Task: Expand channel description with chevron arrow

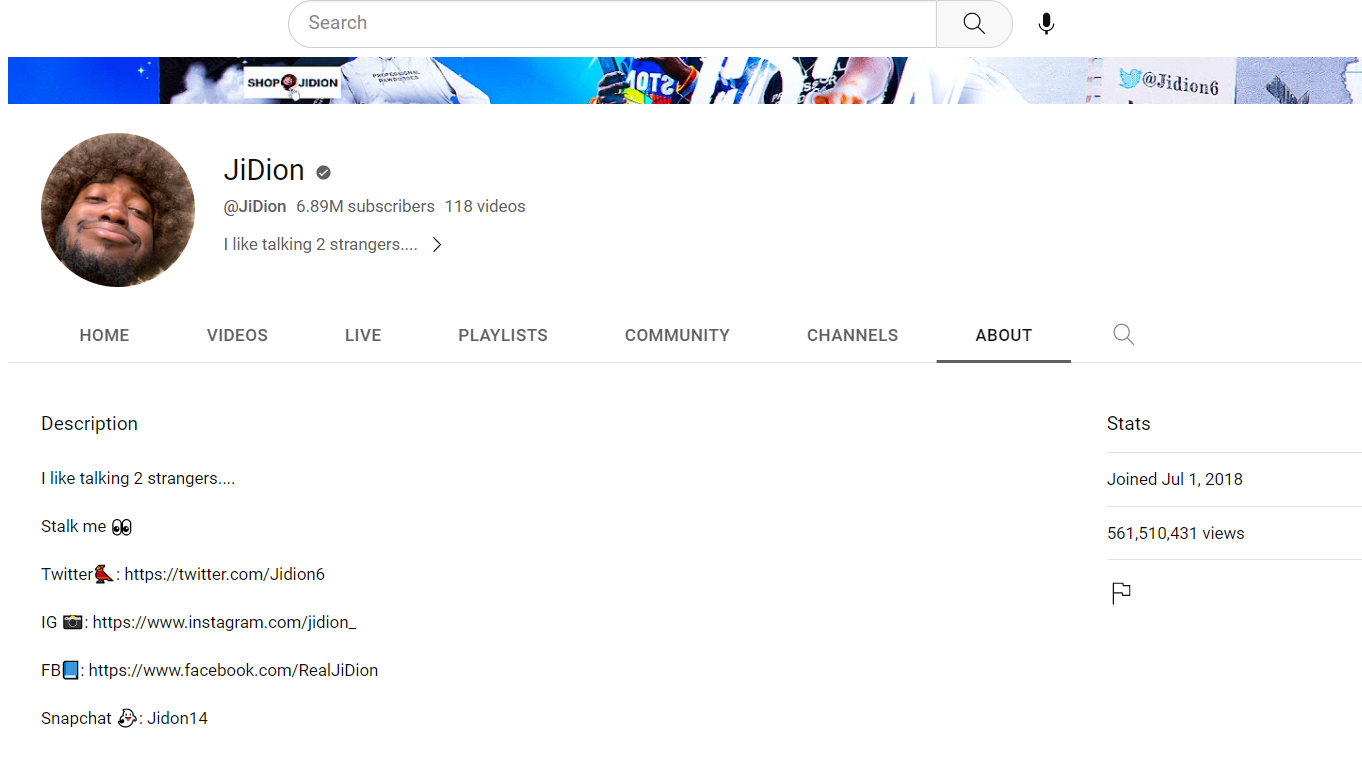Action: [x=436, y=245]
